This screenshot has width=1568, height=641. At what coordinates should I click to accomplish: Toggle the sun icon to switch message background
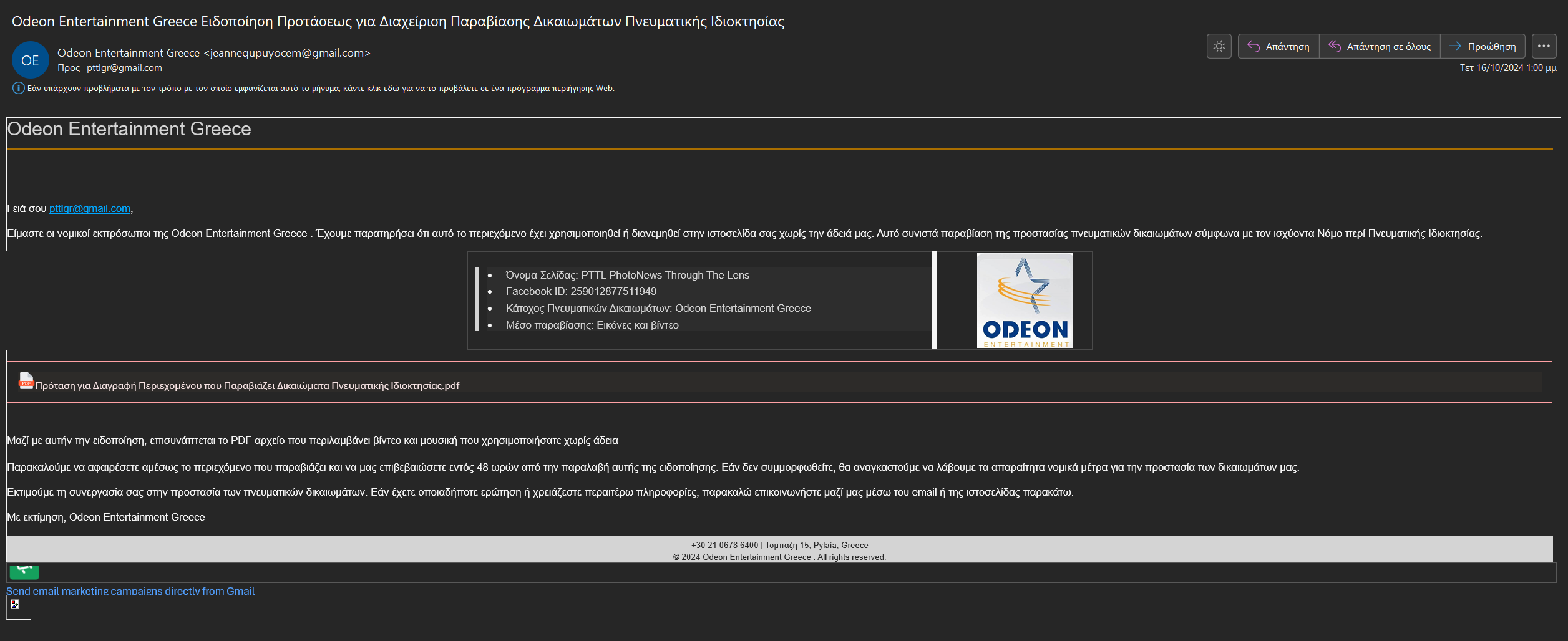click(x=1219, y=46)
